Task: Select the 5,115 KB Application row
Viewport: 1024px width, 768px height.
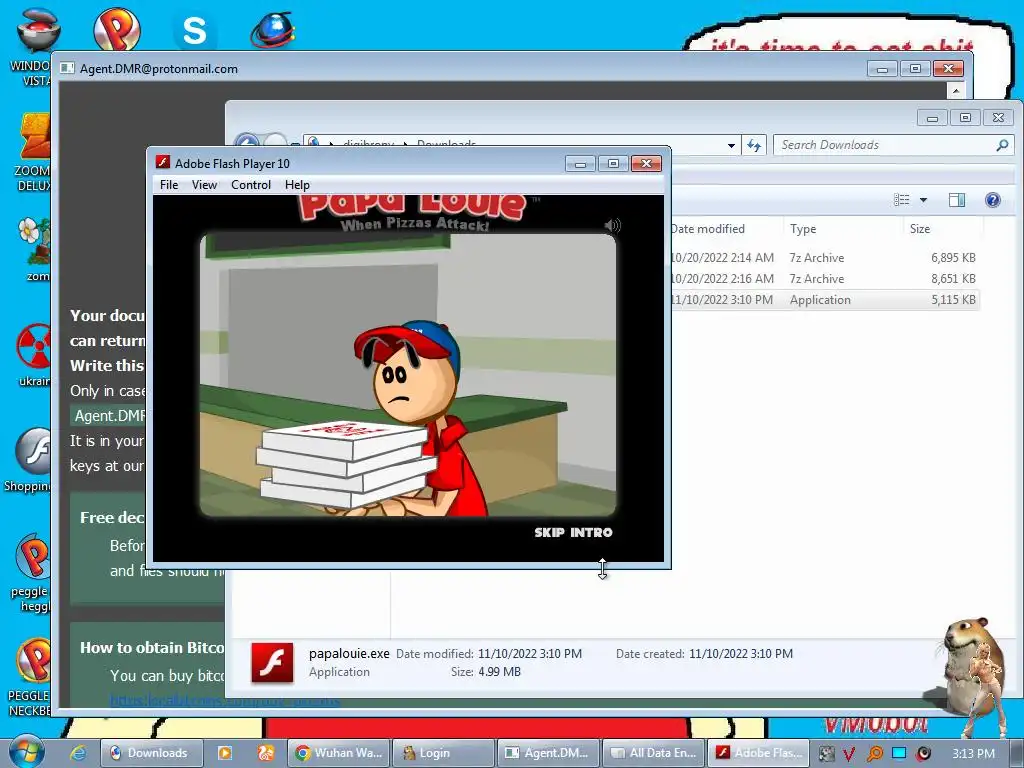Action: click(824, 300)
